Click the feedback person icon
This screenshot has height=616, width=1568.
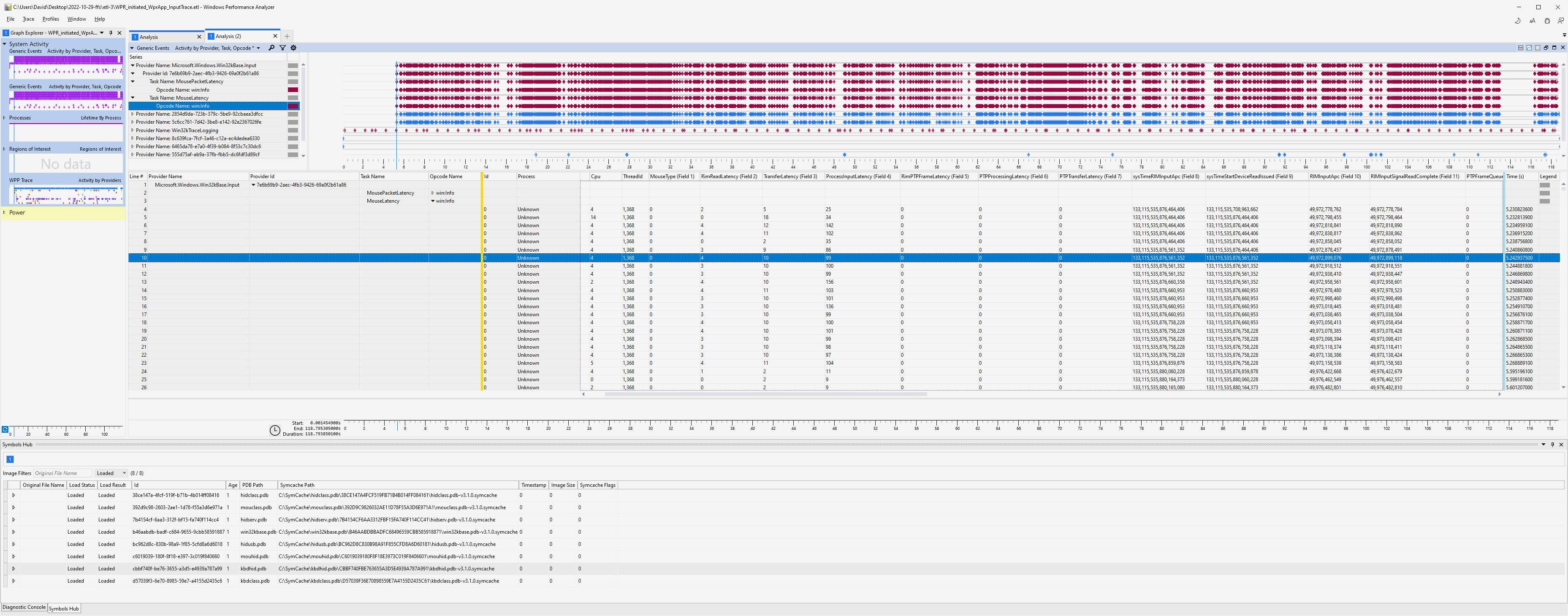point(1561,21)
